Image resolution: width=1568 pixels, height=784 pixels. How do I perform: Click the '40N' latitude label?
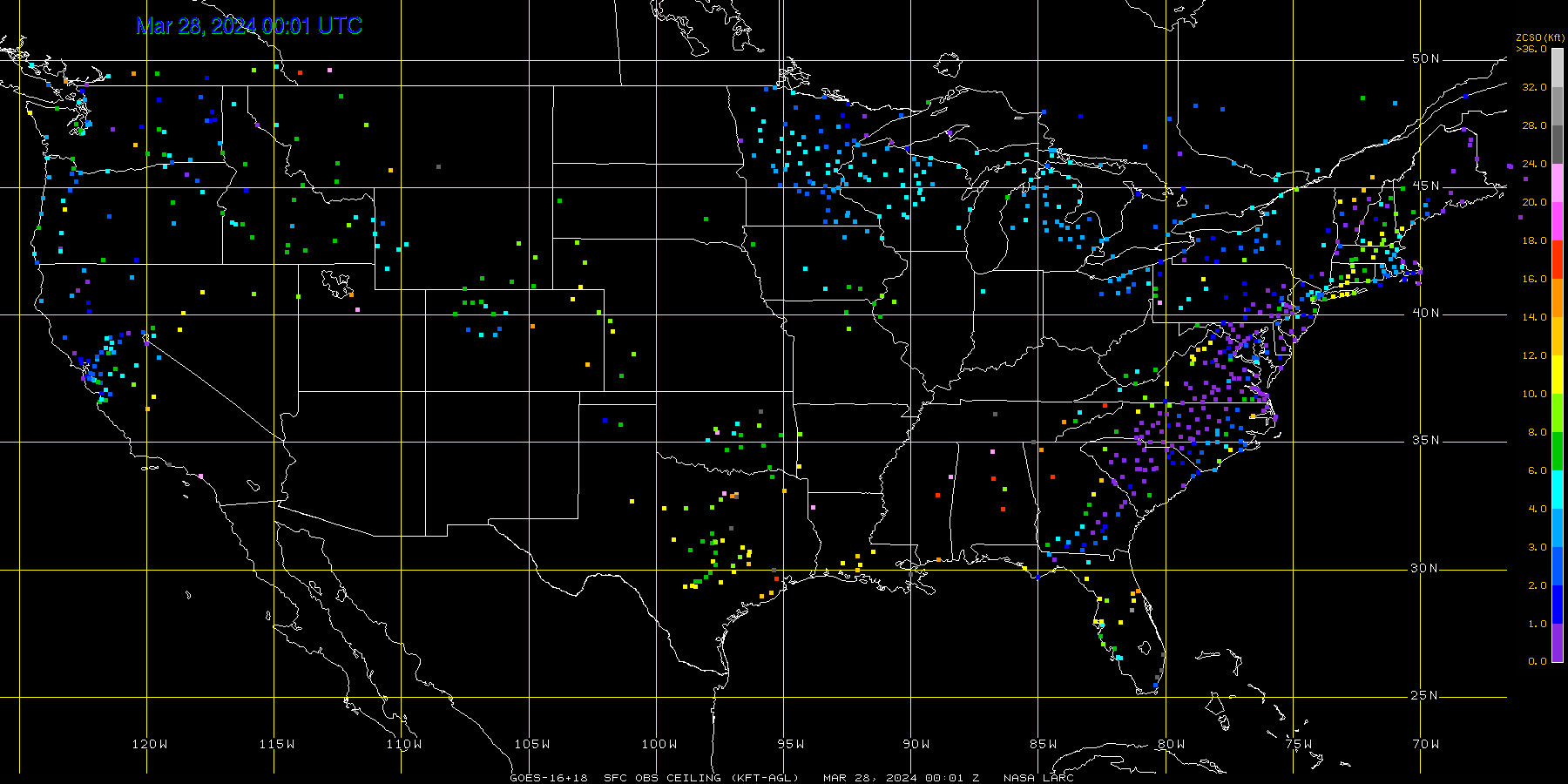(x=1425, y=313)
